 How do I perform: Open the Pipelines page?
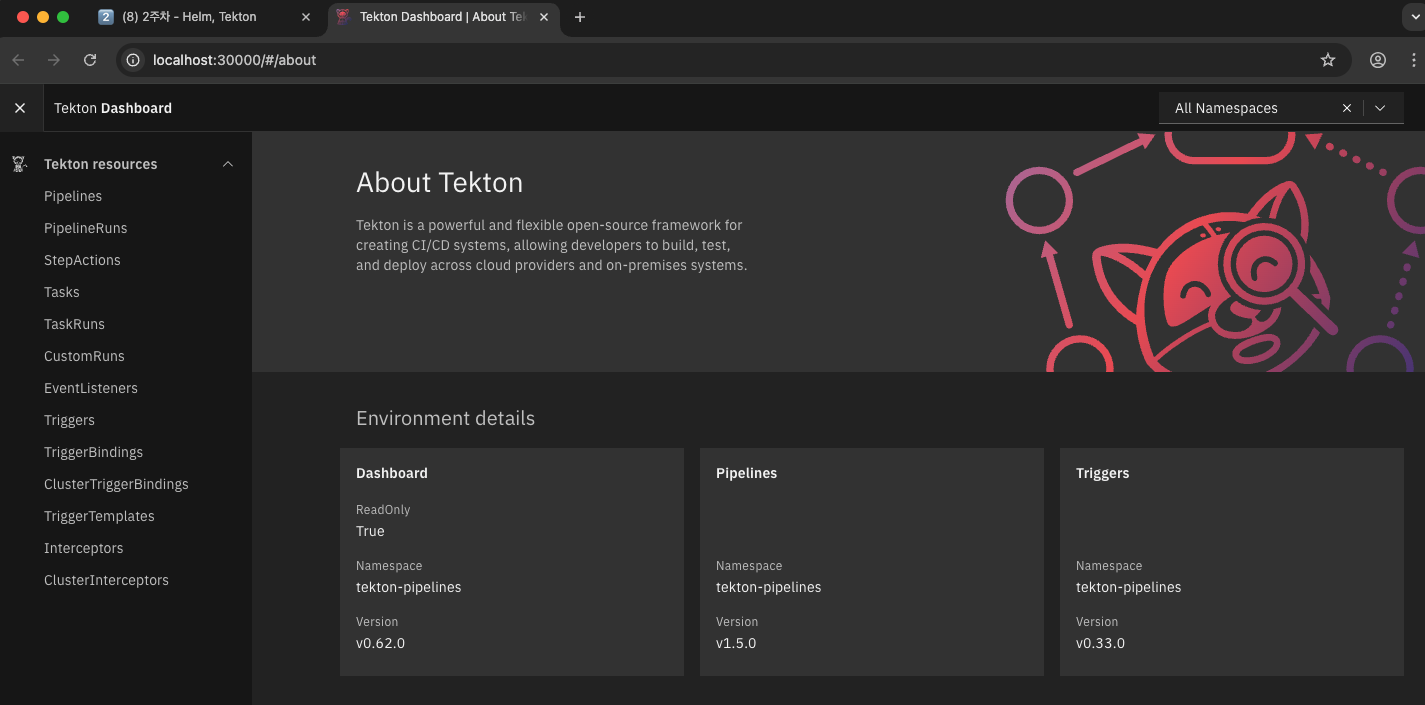(x=73, y=196)
